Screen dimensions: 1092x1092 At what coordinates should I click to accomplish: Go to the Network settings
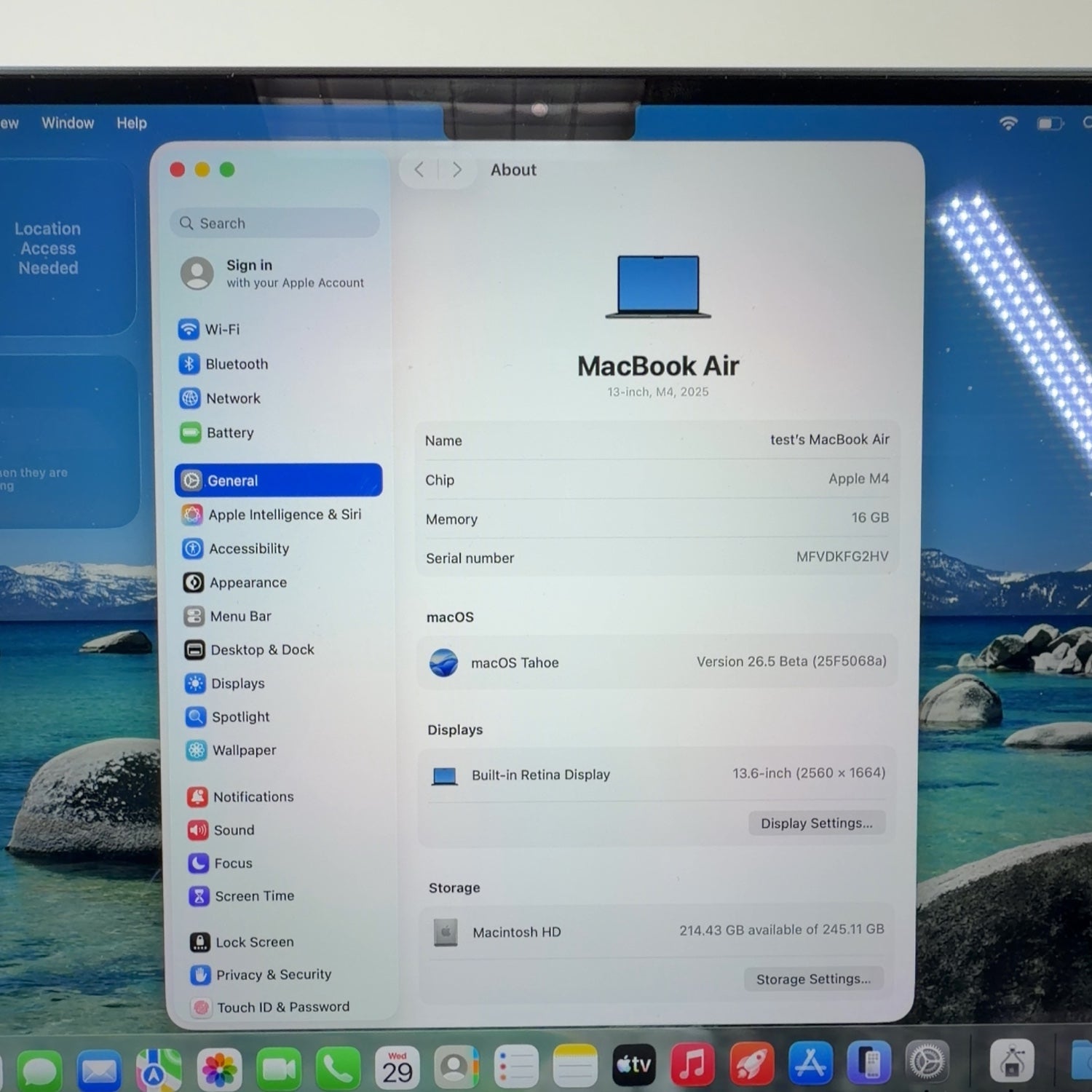(x=279, y=398)
